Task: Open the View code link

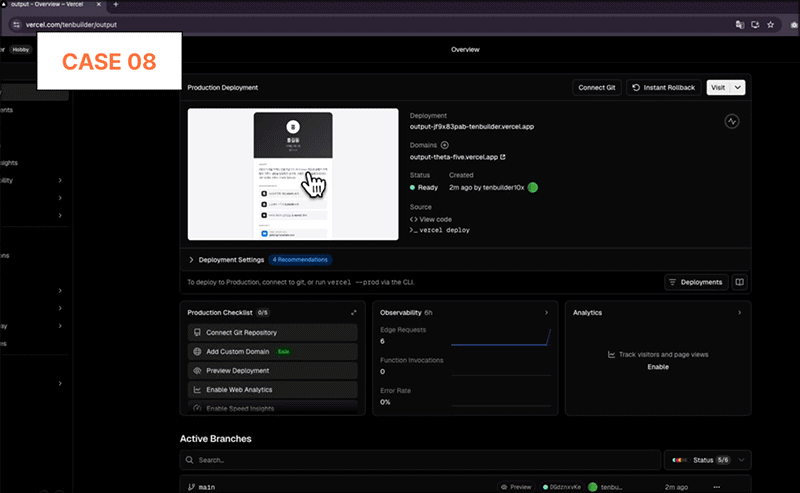Action: pyautogui.click(x=431, y=219)
